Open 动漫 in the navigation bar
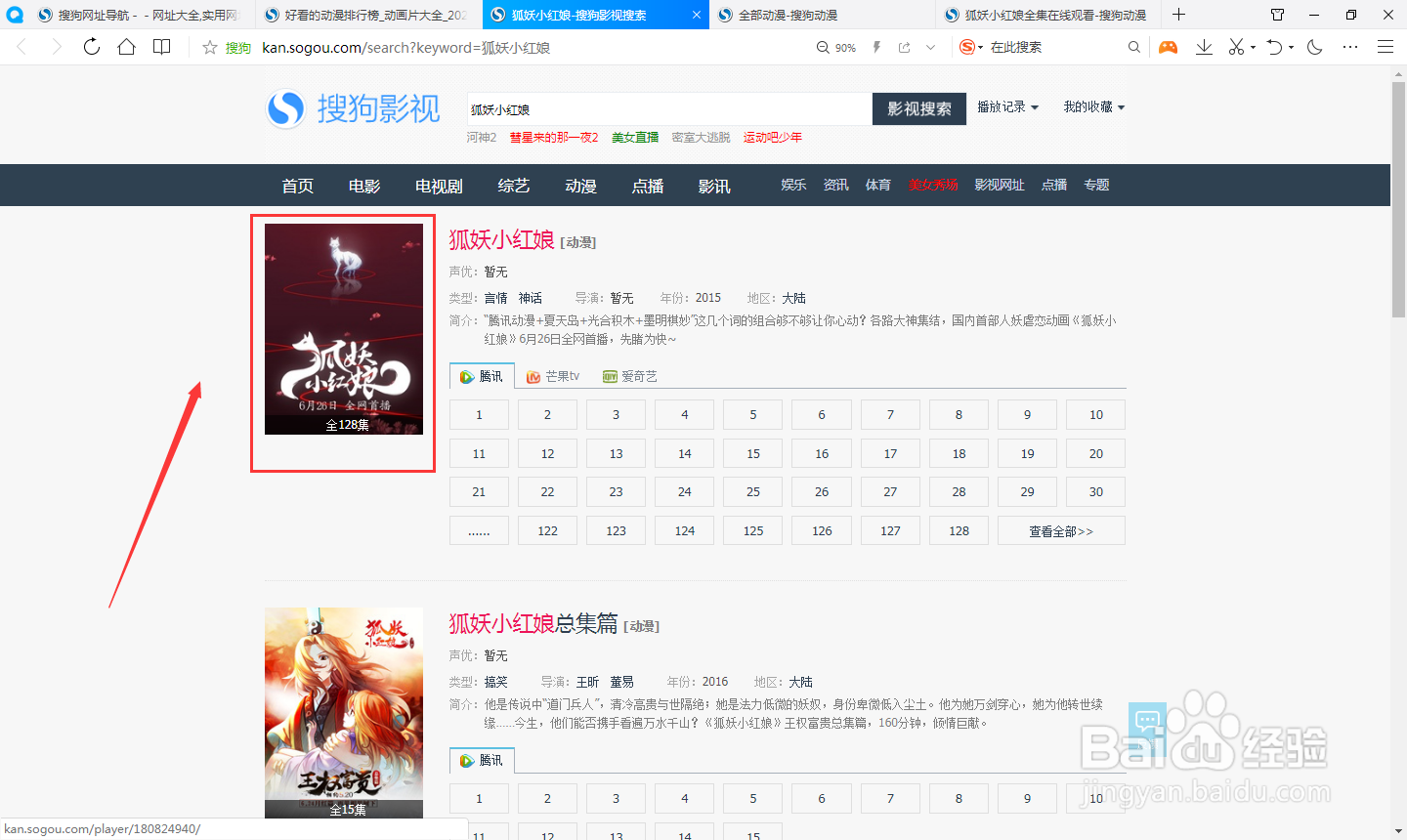Image resolution: width=1407 pixels, height=840 pixels. (x=580, y=186)
